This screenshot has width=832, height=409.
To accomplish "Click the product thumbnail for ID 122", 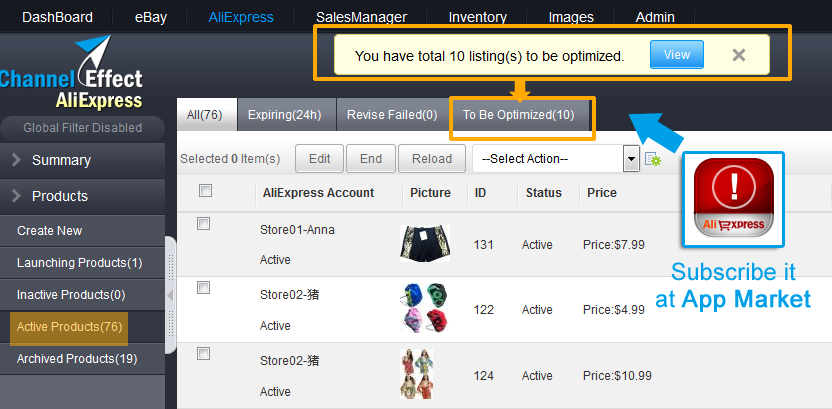I will (425, 308).
